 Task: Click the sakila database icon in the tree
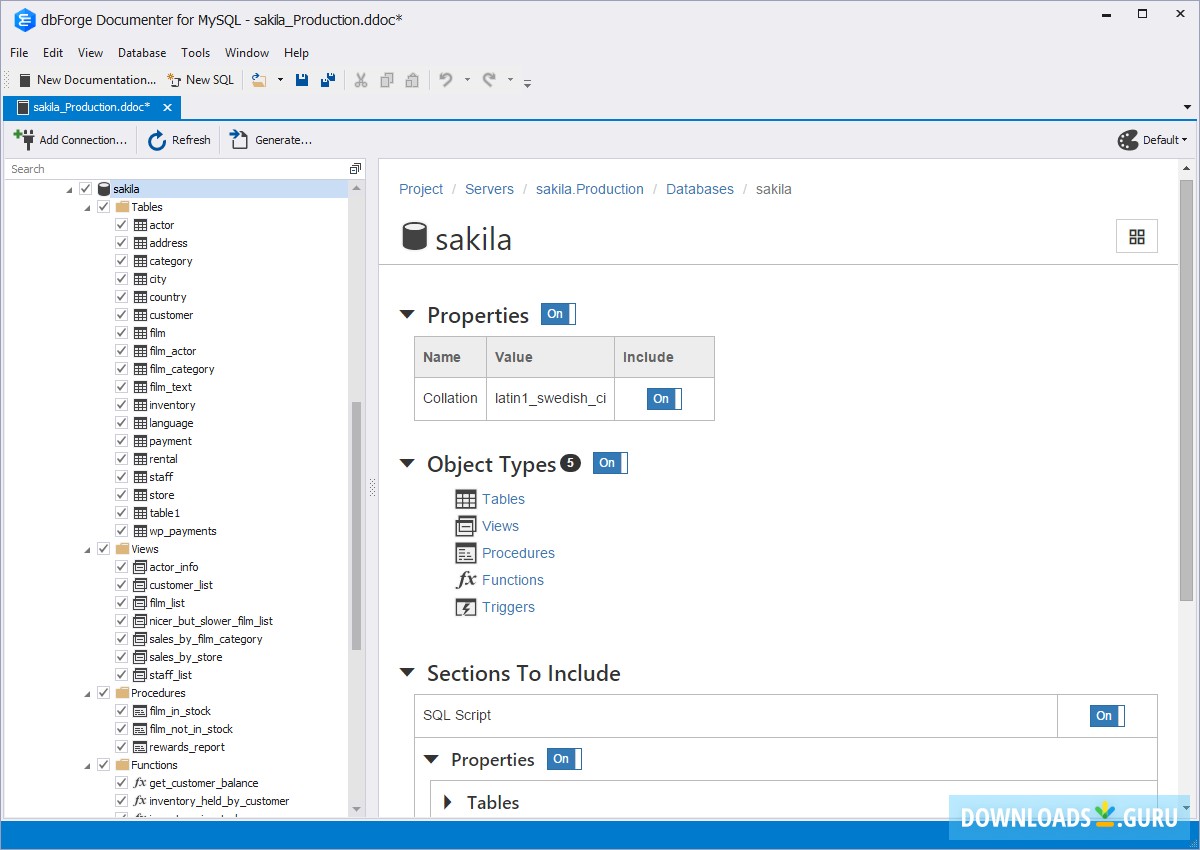click(104, 189)
